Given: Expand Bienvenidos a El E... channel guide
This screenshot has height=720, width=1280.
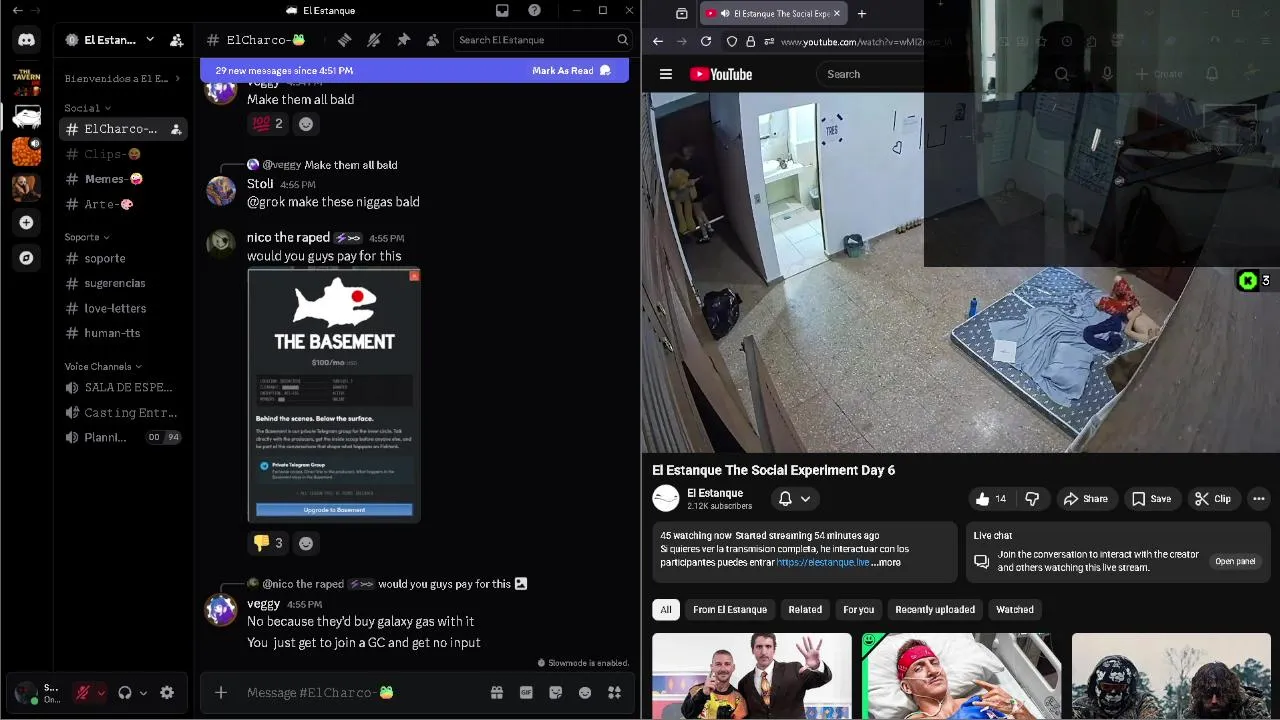Looking at the screenshot, I should click(x=123, y=78).
